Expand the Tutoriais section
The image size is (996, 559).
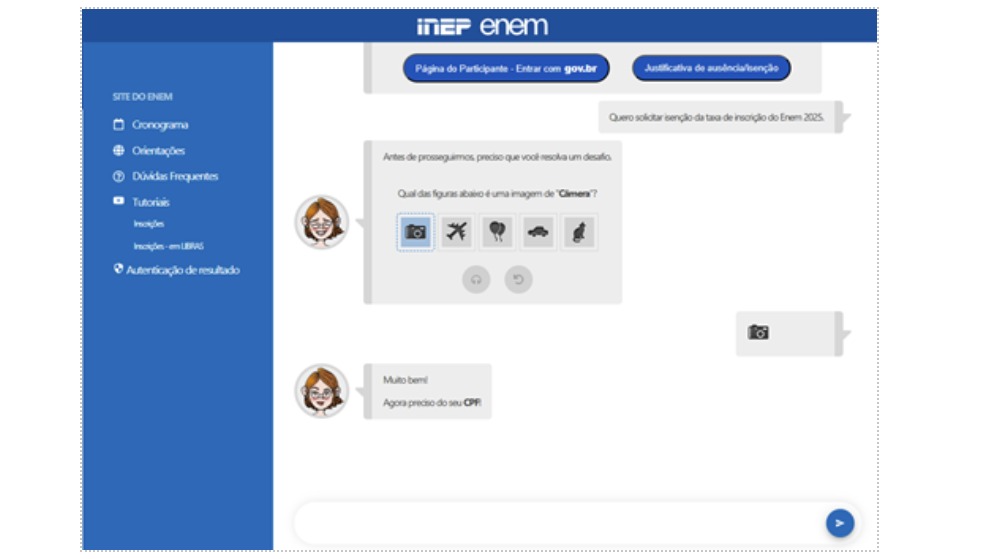coord(150,202)
